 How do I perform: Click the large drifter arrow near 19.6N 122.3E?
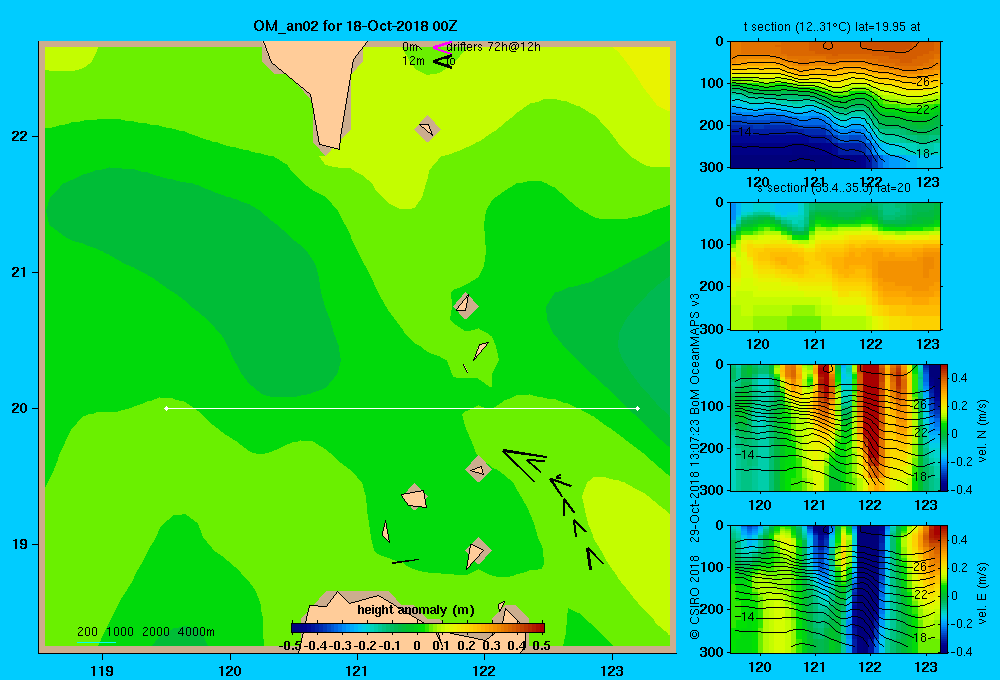click(x=525, y=464)
